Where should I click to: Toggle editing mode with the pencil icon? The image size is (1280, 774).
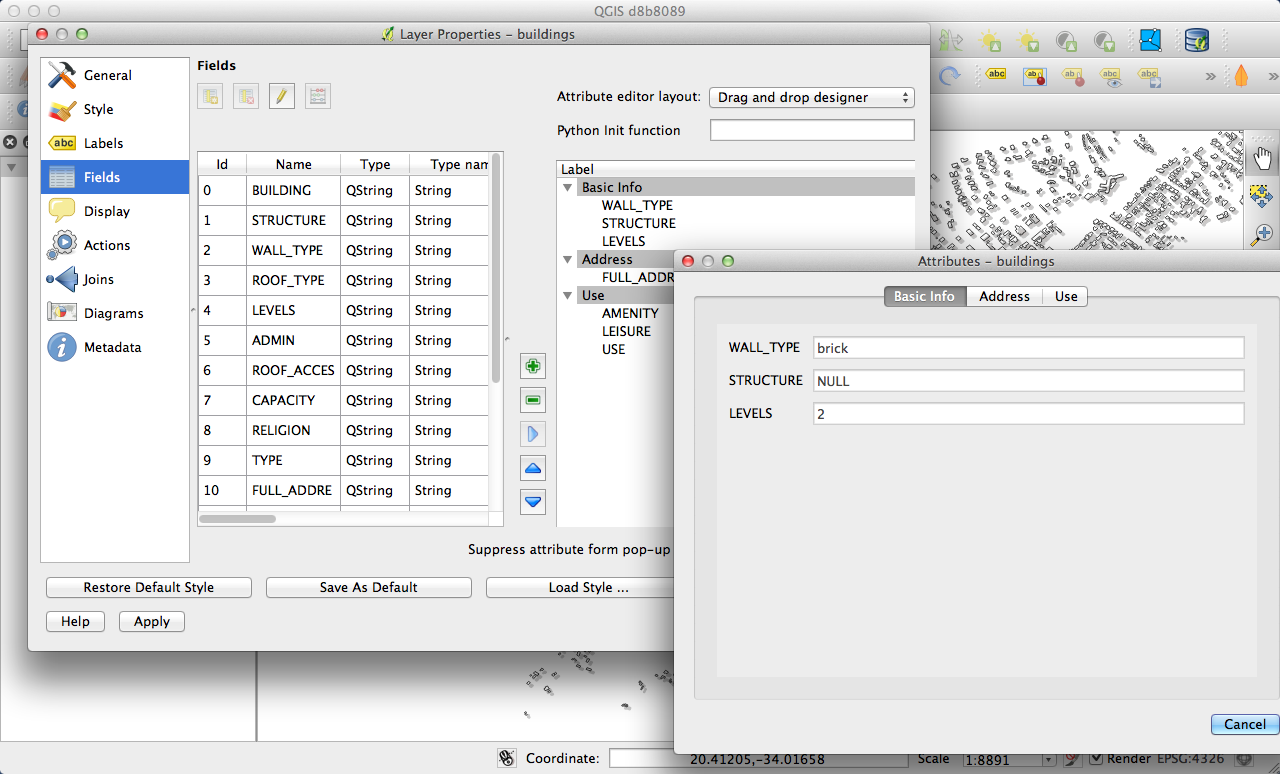(x=282, y=96)
